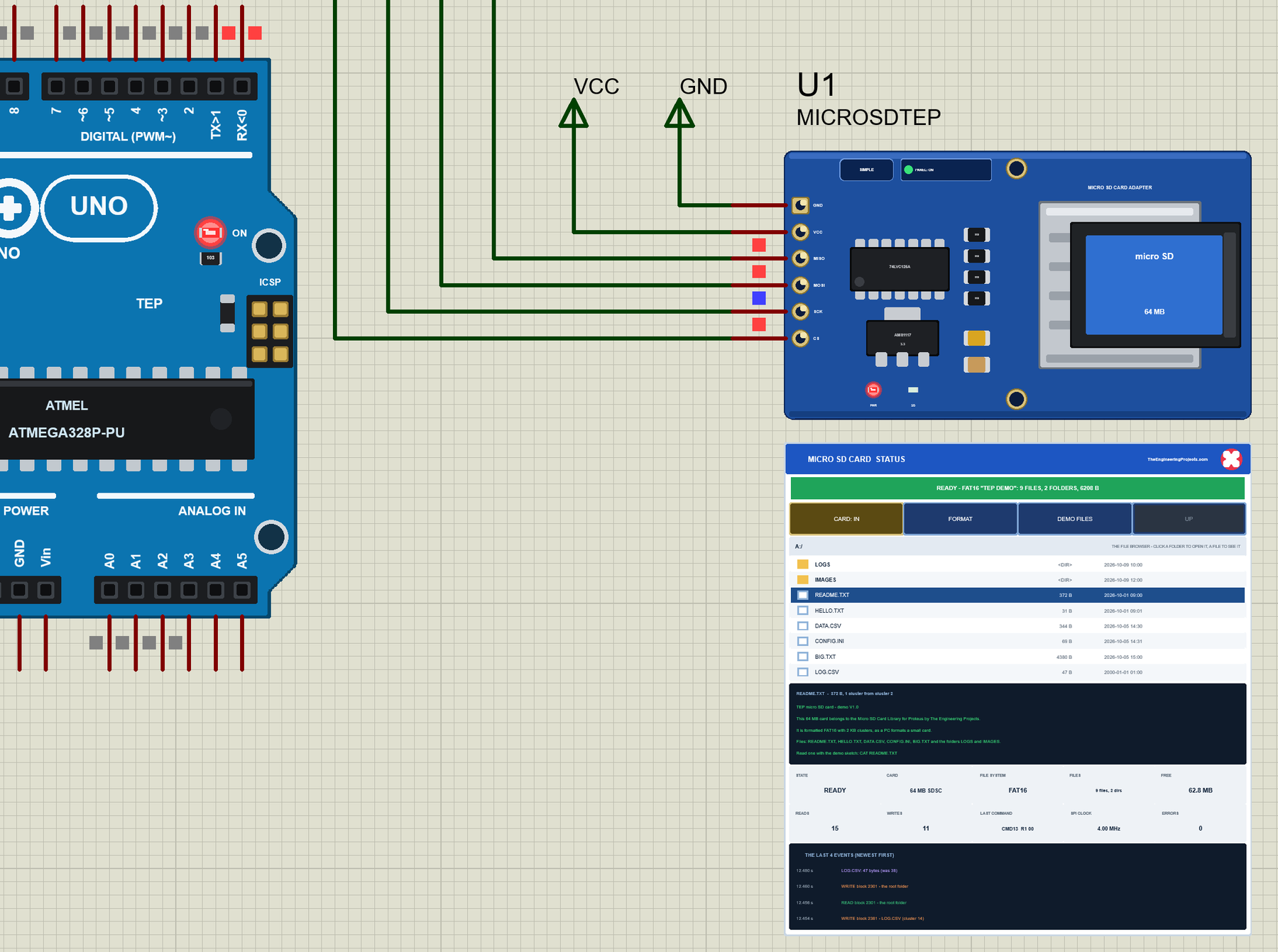Click the A:/ path label
This screenshot has height=952, width=1278.
coord(799,547)
